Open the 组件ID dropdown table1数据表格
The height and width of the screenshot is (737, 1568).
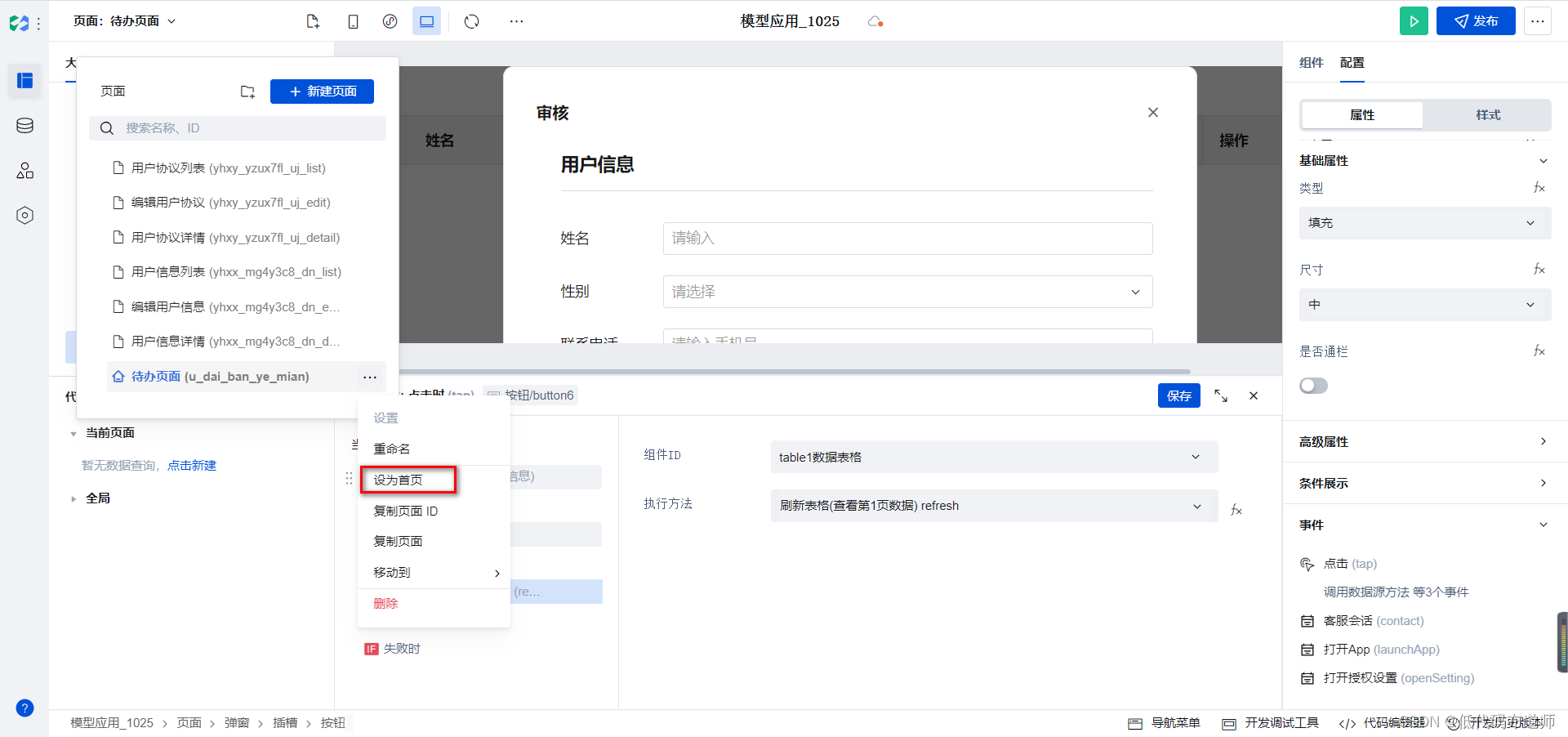(x=994, y=457)
